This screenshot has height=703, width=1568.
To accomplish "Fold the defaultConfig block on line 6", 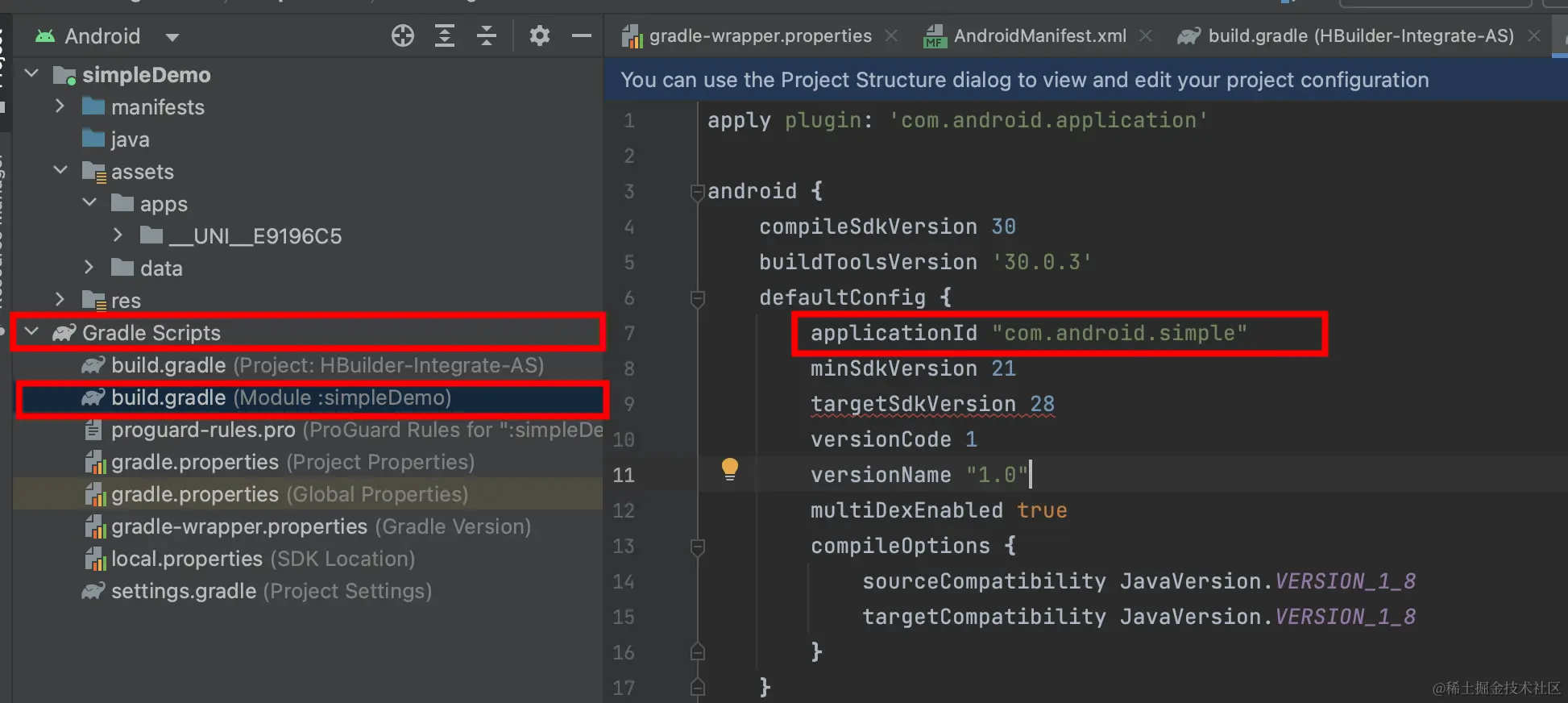I will [x=698, y=298].
